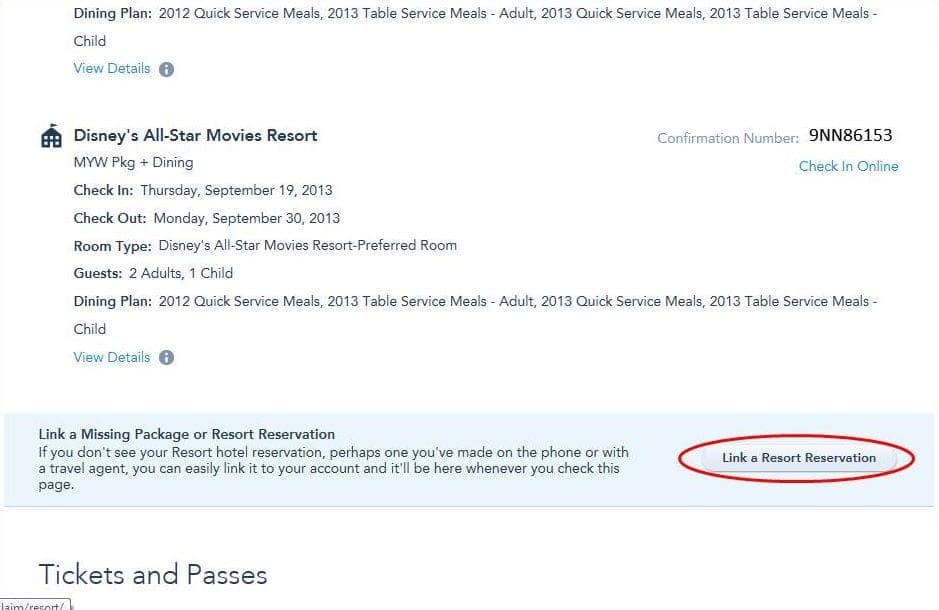Click the Check In date Thursday, September 19, 2013
The height and width of the screenshot is (610, 939).
pyautogui.click(x=236, y=190)
